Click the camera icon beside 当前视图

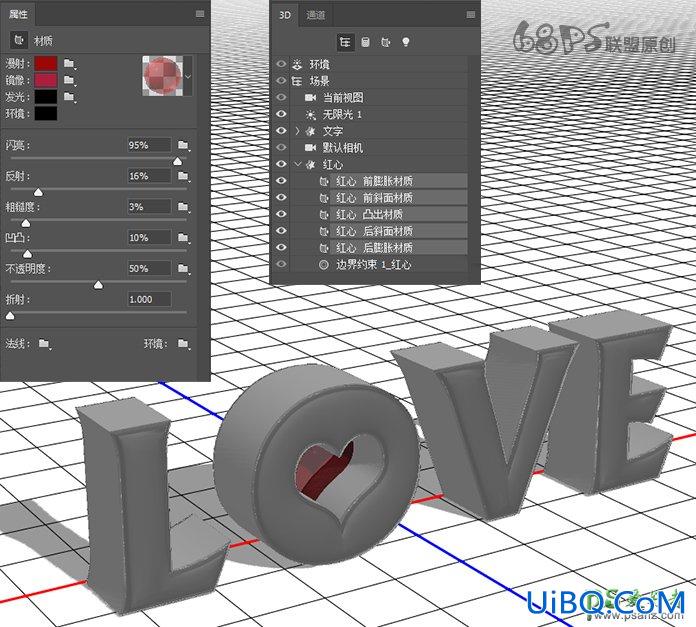[x=310, y=98]
